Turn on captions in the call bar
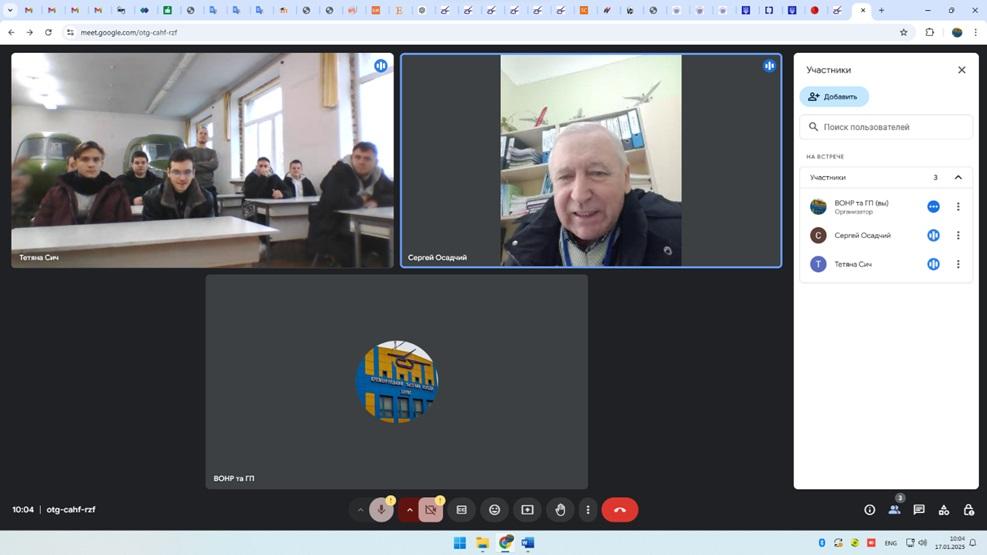This screenshot has height=555, width=987. pos(461,510)
